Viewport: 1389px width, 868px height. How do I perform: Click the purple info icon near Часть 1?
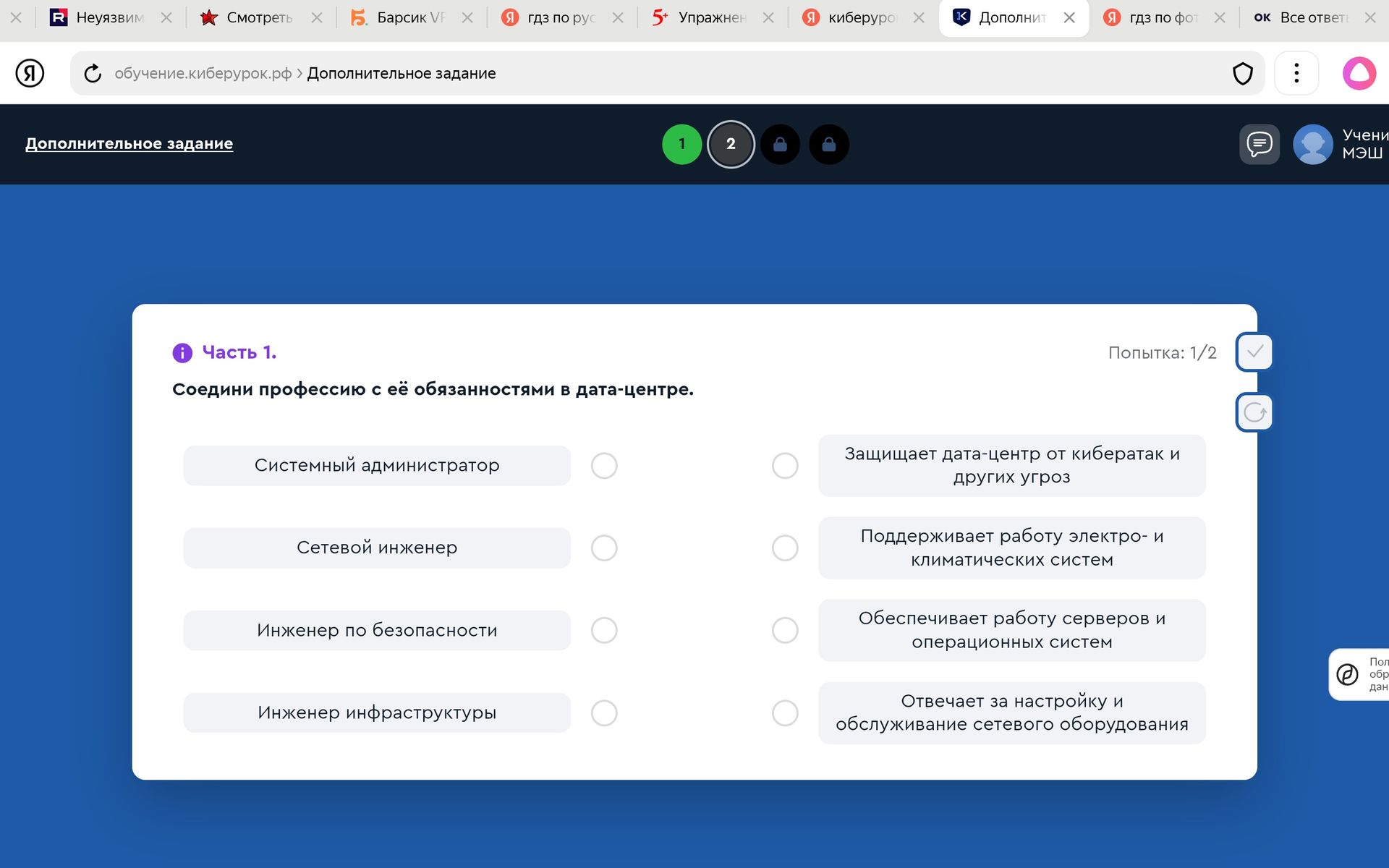182,352
